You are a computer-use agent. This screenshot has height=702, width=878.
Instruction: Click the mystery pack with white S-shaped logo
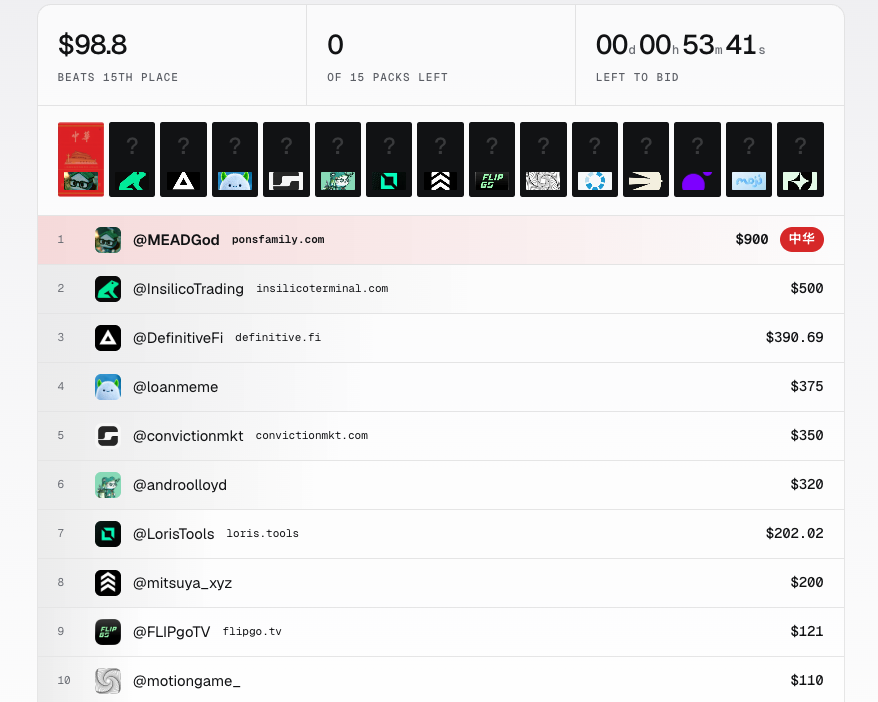(x=286, y=160)
